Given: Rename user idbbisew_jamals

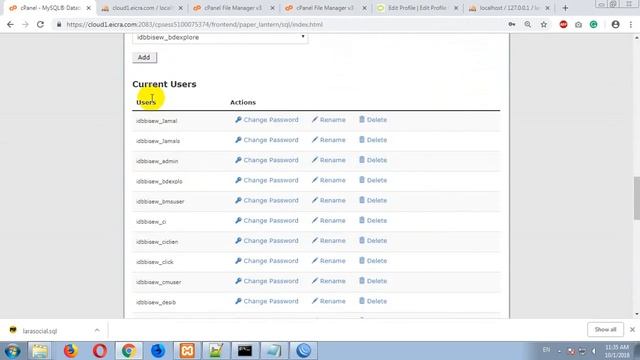Looking at the screenshot, I should [329, 140].
